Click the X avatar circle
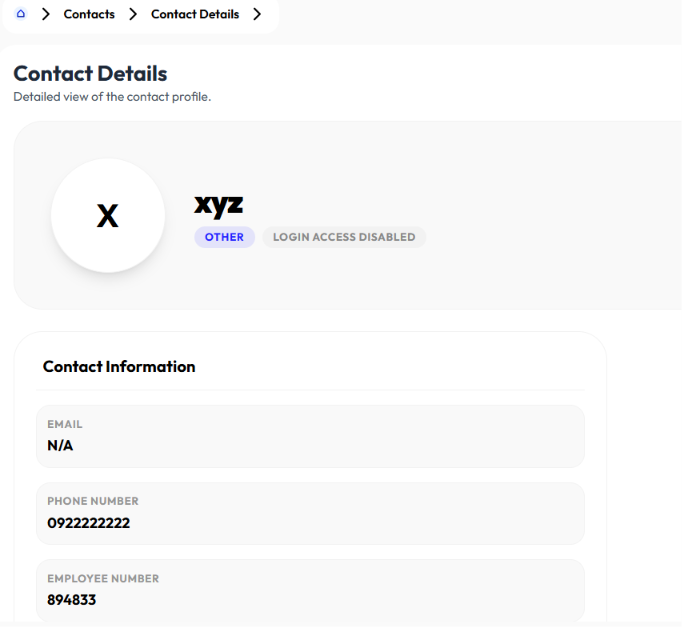The width and height of the screenshot is (682, 627). 108,216
